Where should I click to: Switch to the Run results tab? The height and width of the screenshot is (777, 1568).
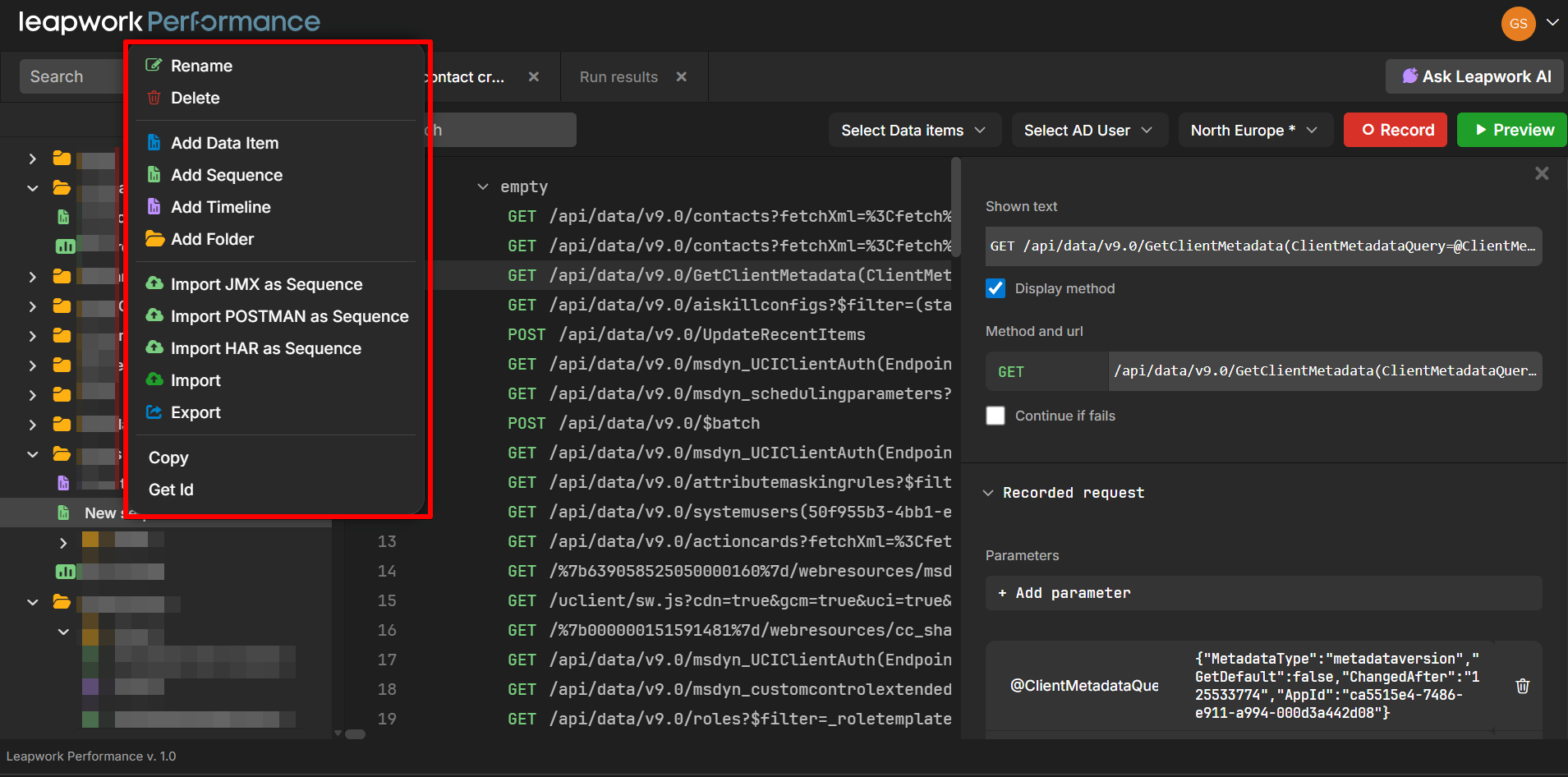pos(618,76)
